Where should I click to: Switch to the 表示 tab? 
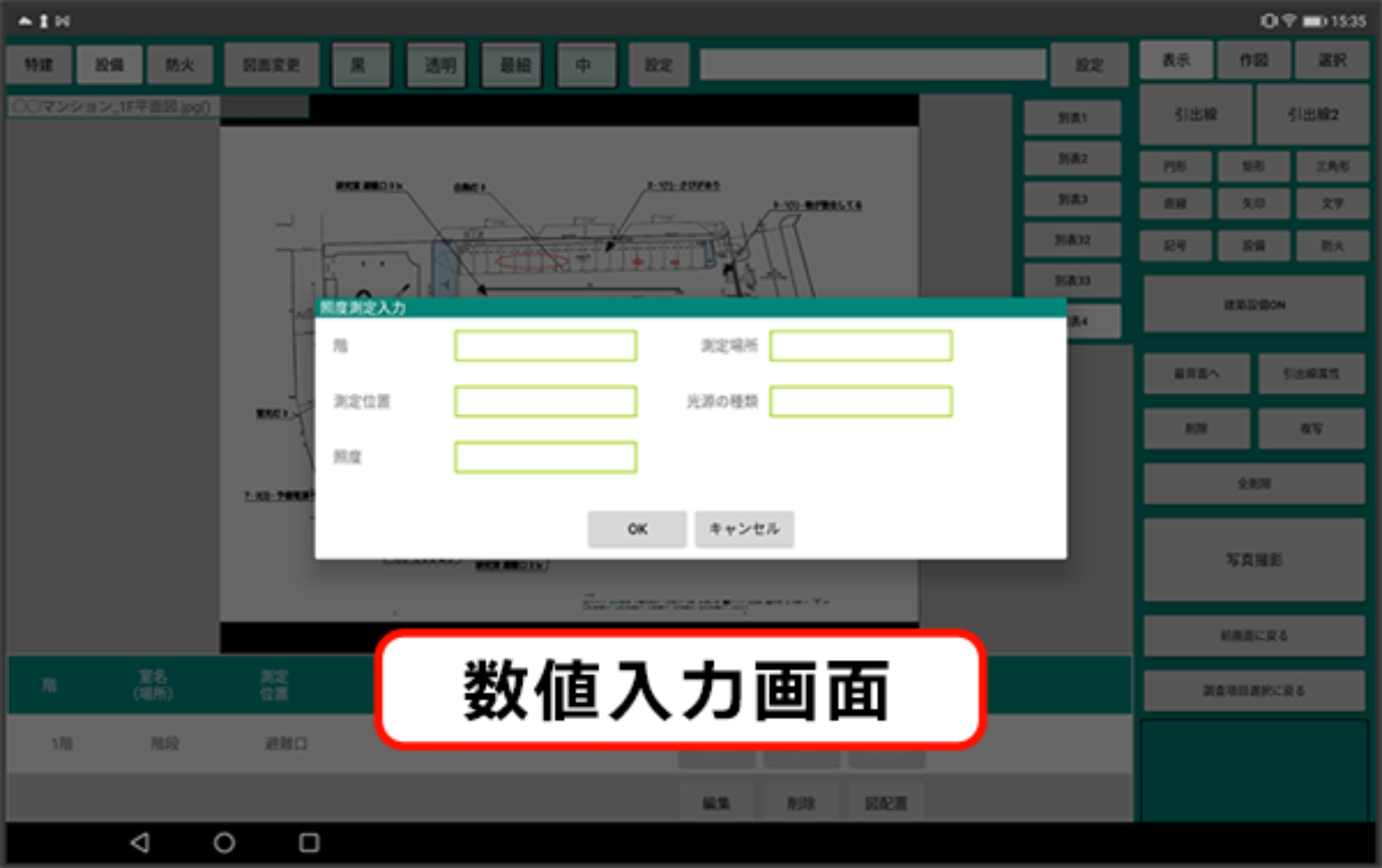coord(1176,60)
